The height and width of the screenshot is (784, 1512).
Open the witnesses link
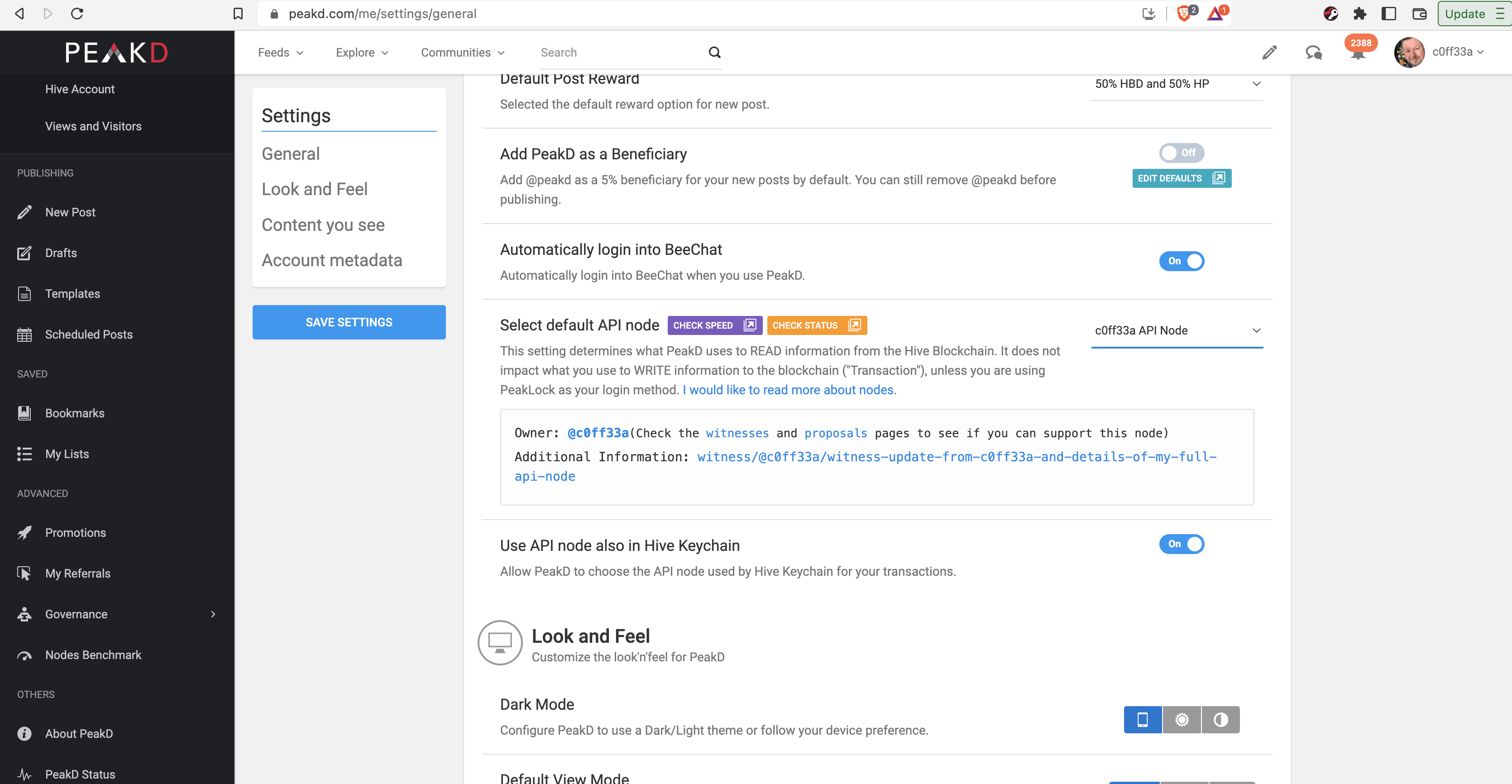coord(737,433)
